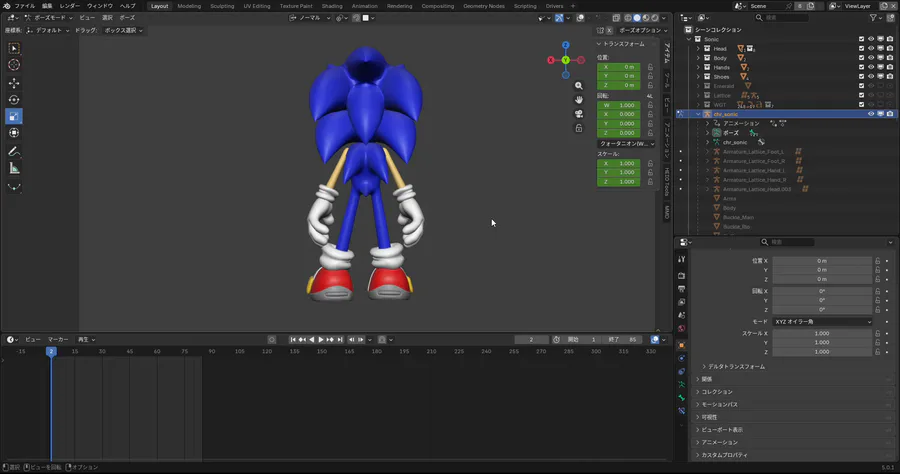Select rendered viewport shading mode

(654, 18)
